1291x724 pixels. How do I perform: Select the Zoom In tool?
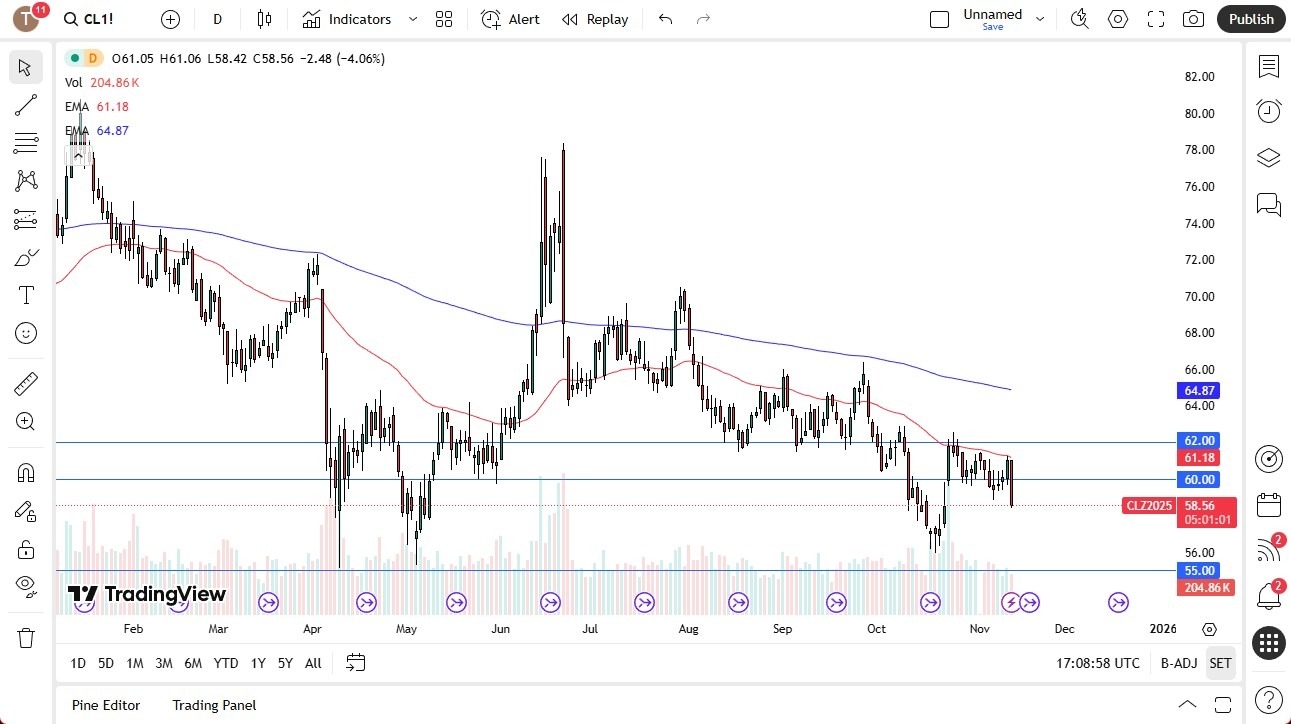click(x=26, y=421)
